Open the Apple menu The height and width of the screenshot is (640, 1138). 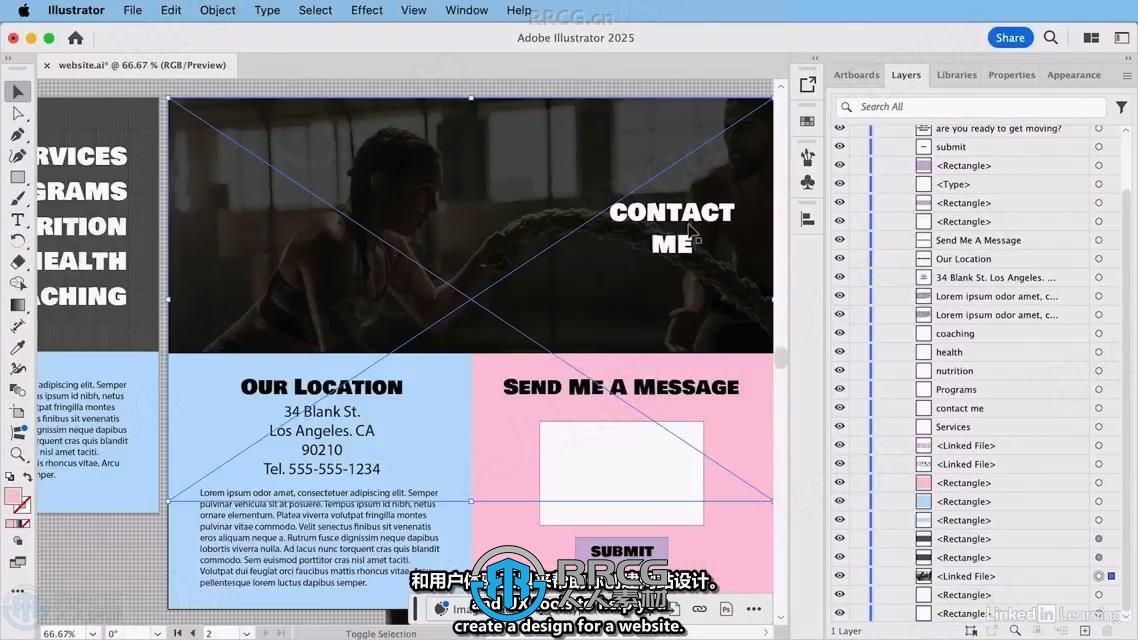click(x=23, y=10)
